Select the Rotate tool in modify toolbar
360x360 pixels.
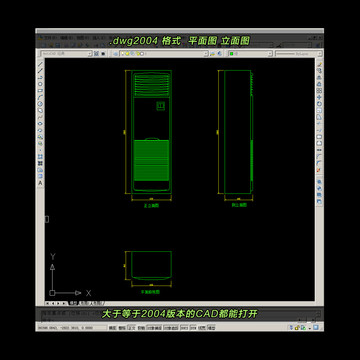[x=319, y=104]
